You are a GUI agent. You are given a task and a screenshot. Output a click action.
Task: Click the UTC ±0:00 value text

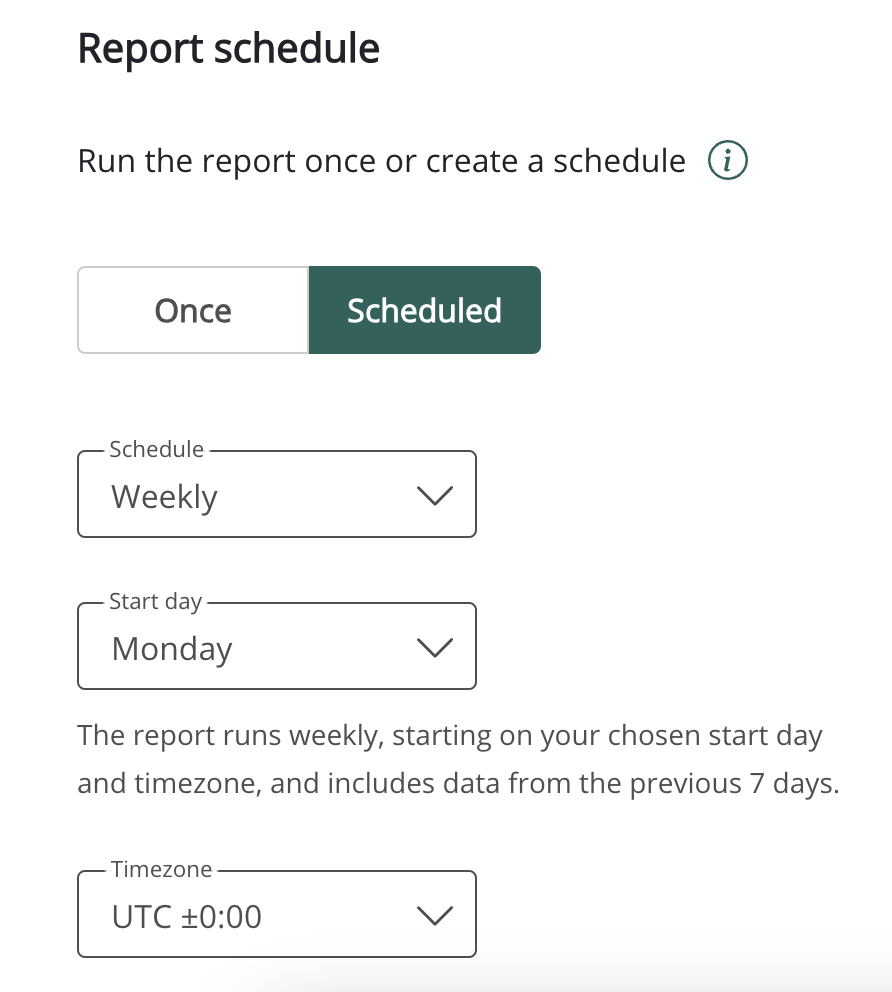187,917
